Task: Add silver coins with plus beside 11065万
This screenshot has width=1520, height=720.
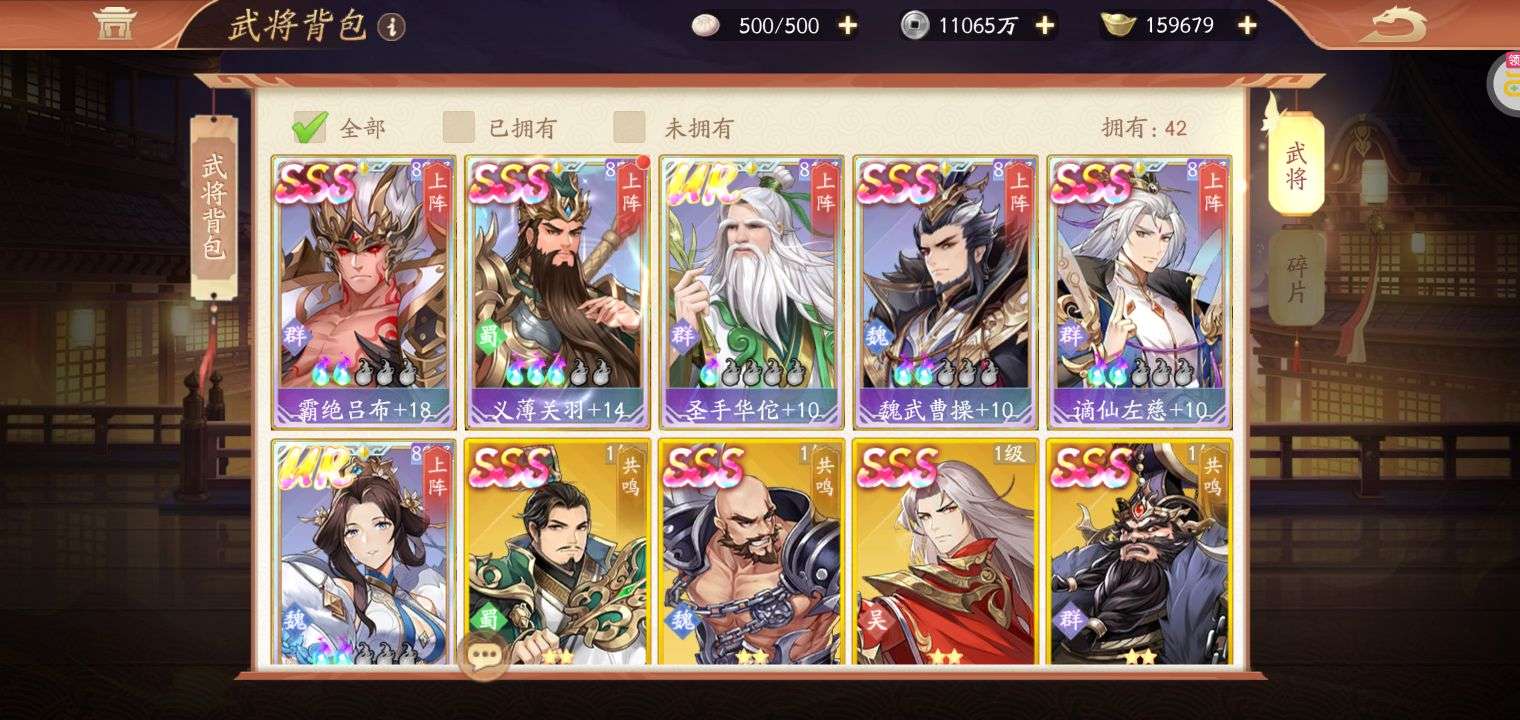Action: 1045,26
